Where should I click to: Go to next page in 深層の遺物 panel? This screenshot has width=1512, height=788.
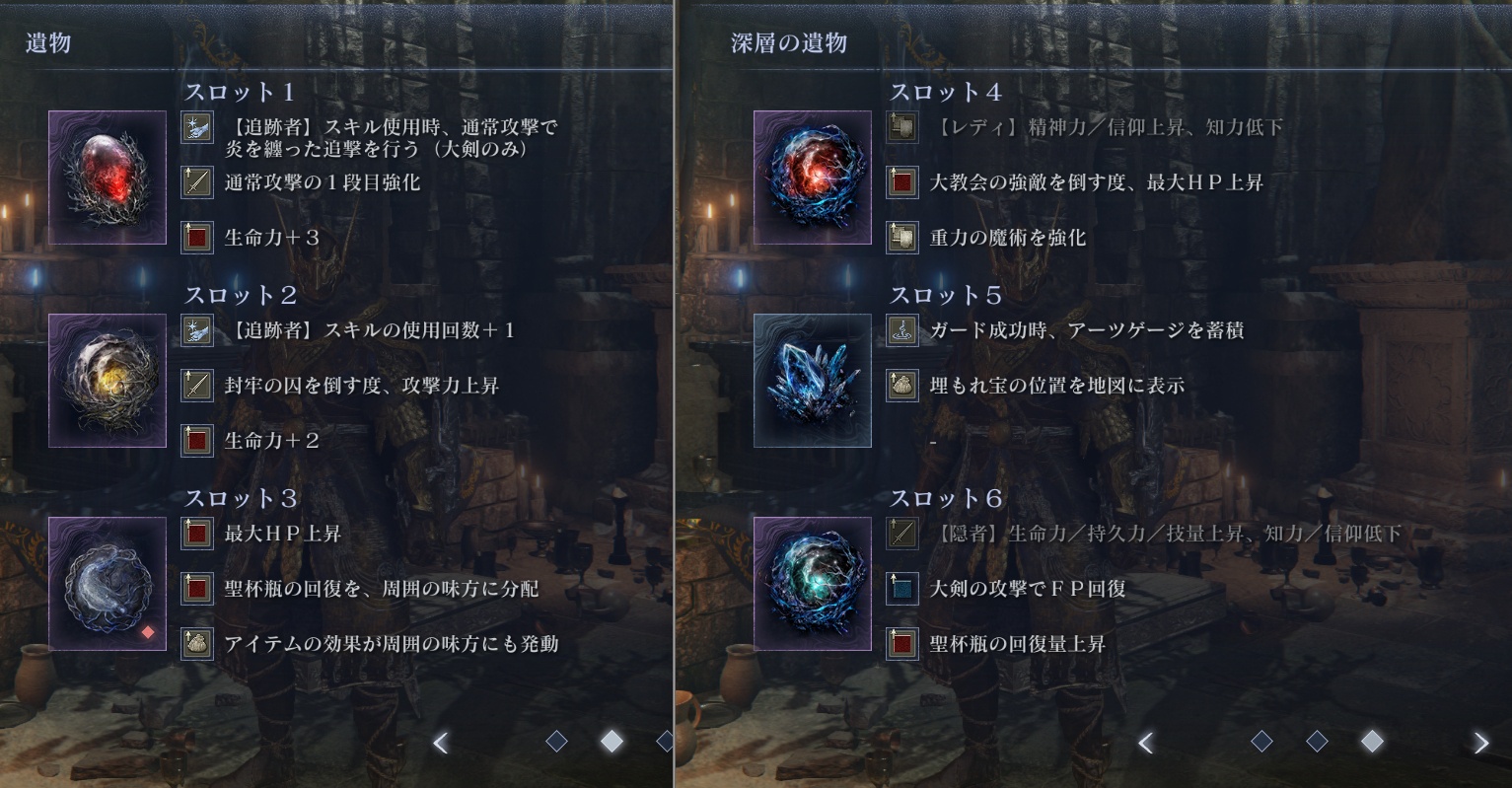click(1480, 742)
